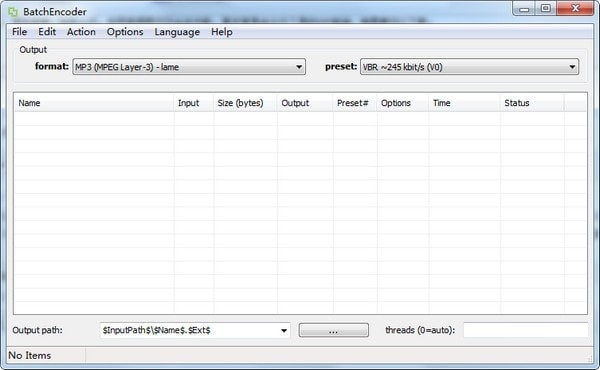Click the browse button labeled with three dots
600x370 pixels.
334,330
